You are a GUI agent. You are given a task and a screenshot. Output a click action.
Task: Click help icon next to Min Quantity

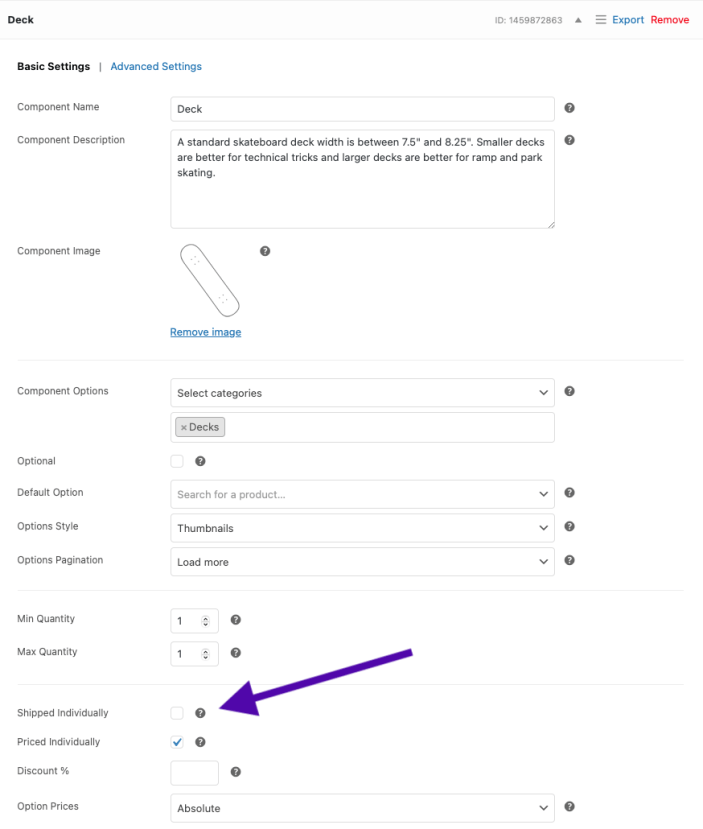[235, 620]
